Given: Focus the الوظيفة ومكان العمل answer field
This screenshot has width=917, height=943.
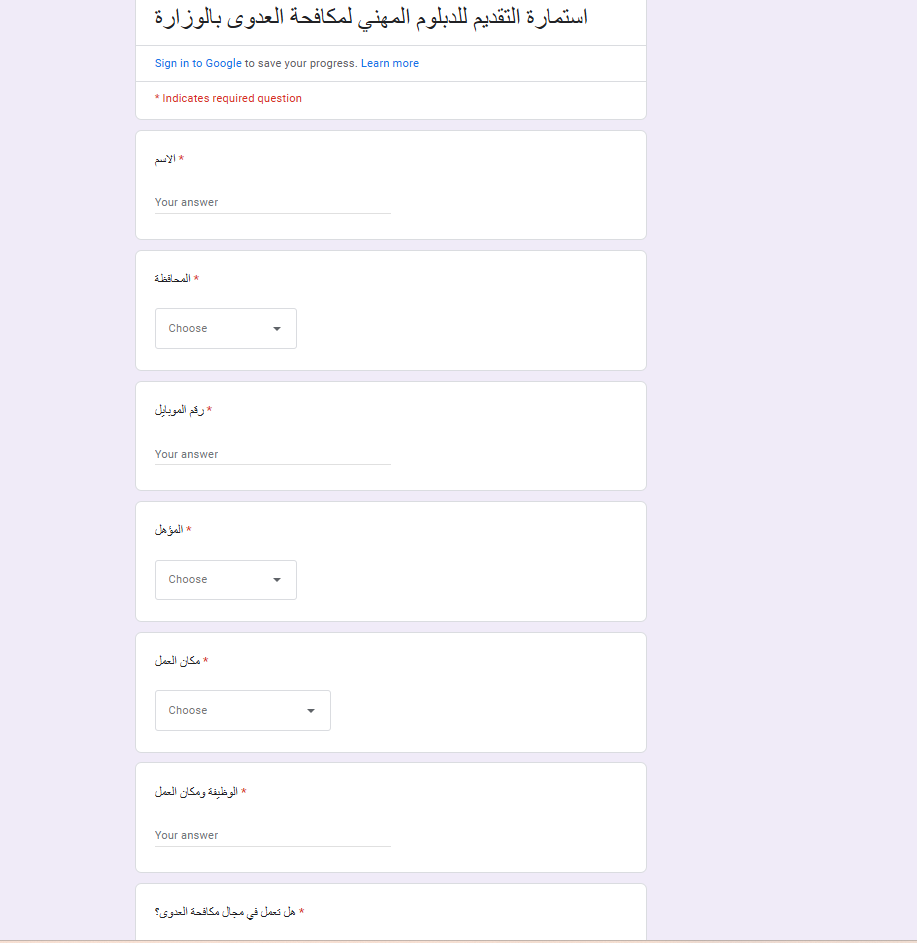Looking at the screenshot, I should pyautogui.click(x=272, y=835).
